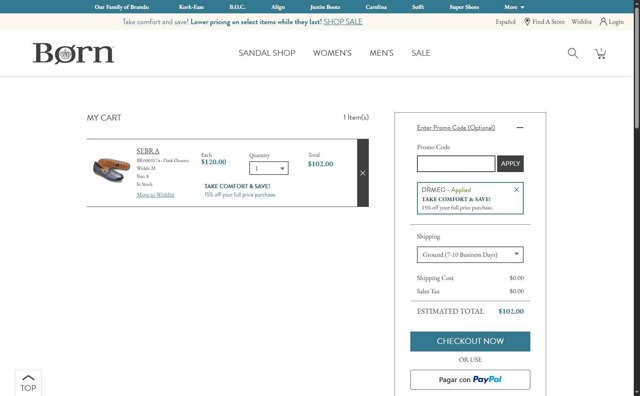
Task: Click the Enter Promo Code (Optional) link
Action: 456,127
